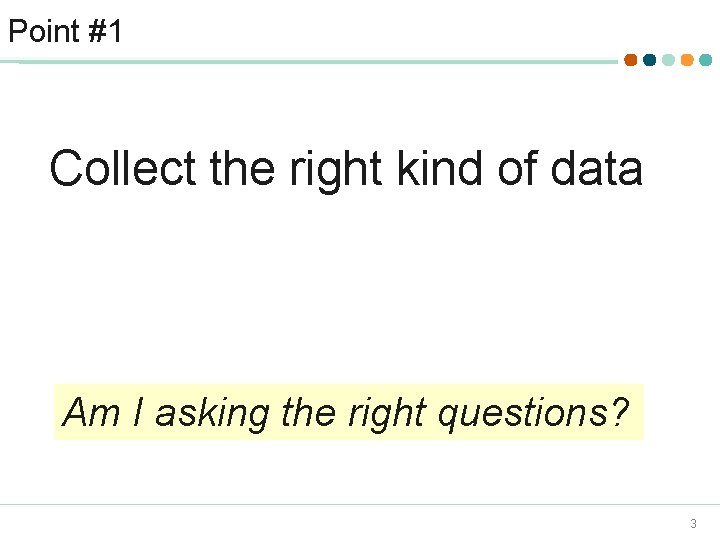The height and width of the screenshot is (540, 720).
Task: Click the 'Point #1' slide title
Action: [x=65, y=31]
